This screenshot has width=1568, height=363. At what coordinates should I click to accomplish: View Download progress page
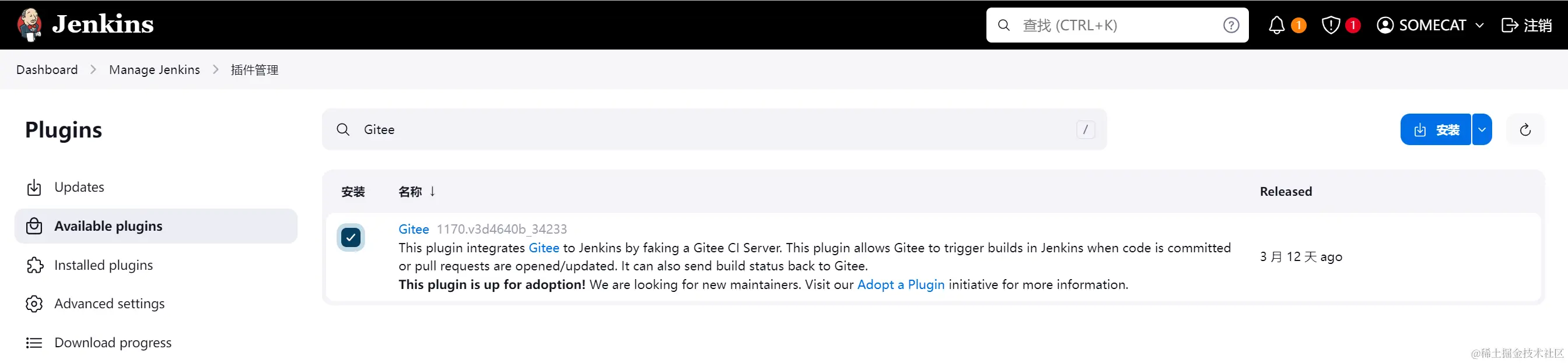pyautogui.click(x=113, y=343)
